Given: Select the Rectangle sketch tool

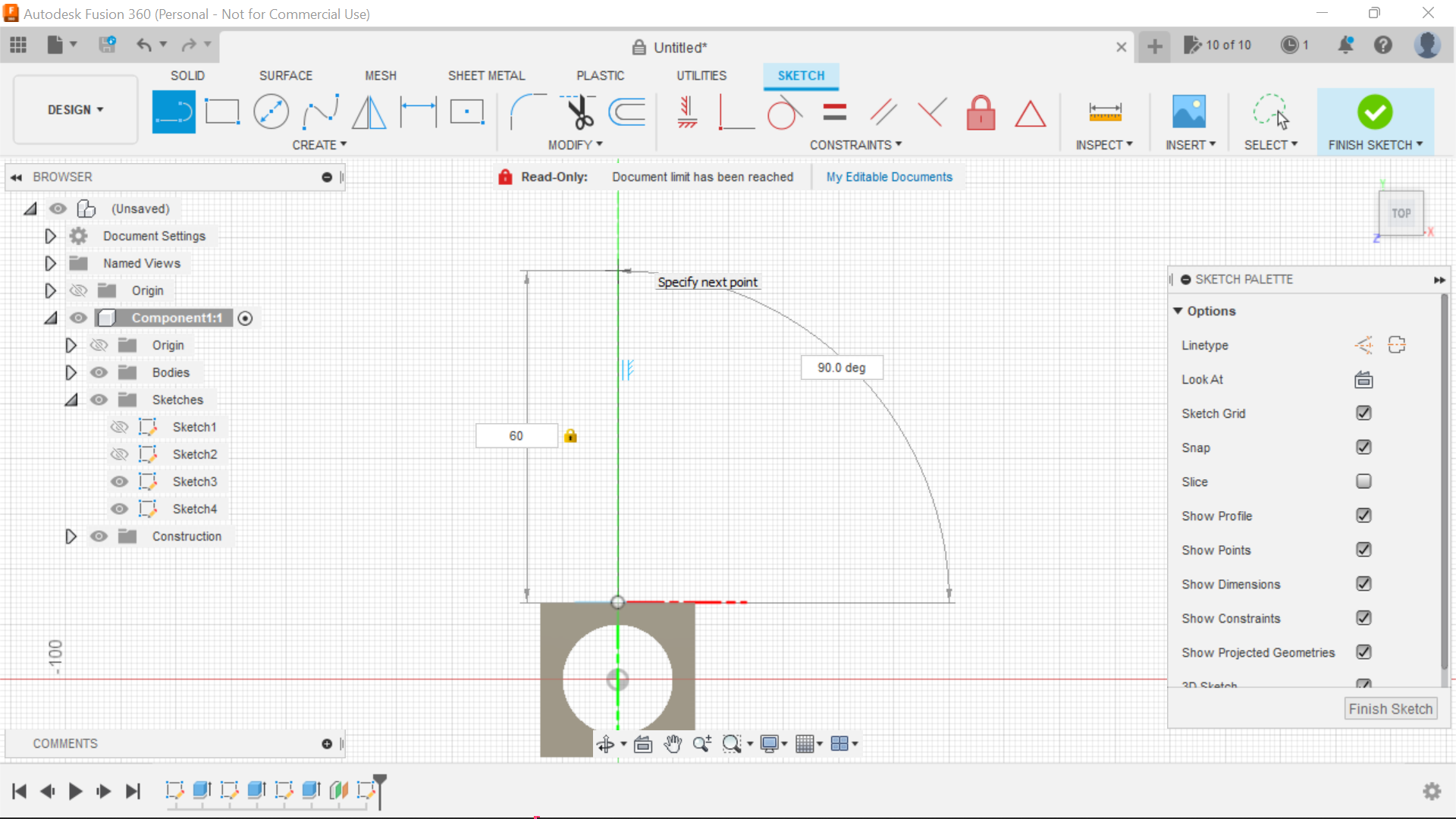Looking at the screenshot, I should coord(221,111).
